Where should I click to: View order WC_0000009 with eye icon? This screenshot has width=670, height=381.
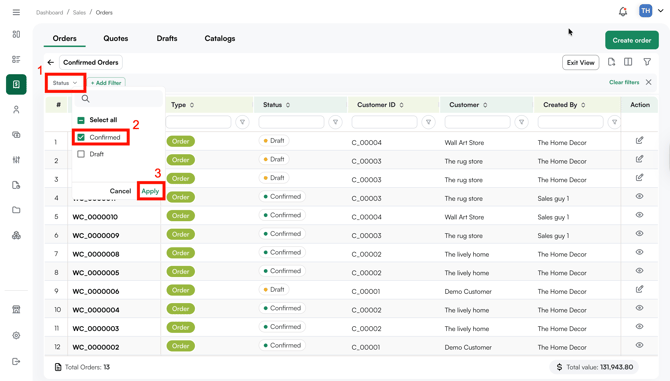point(639,234)
